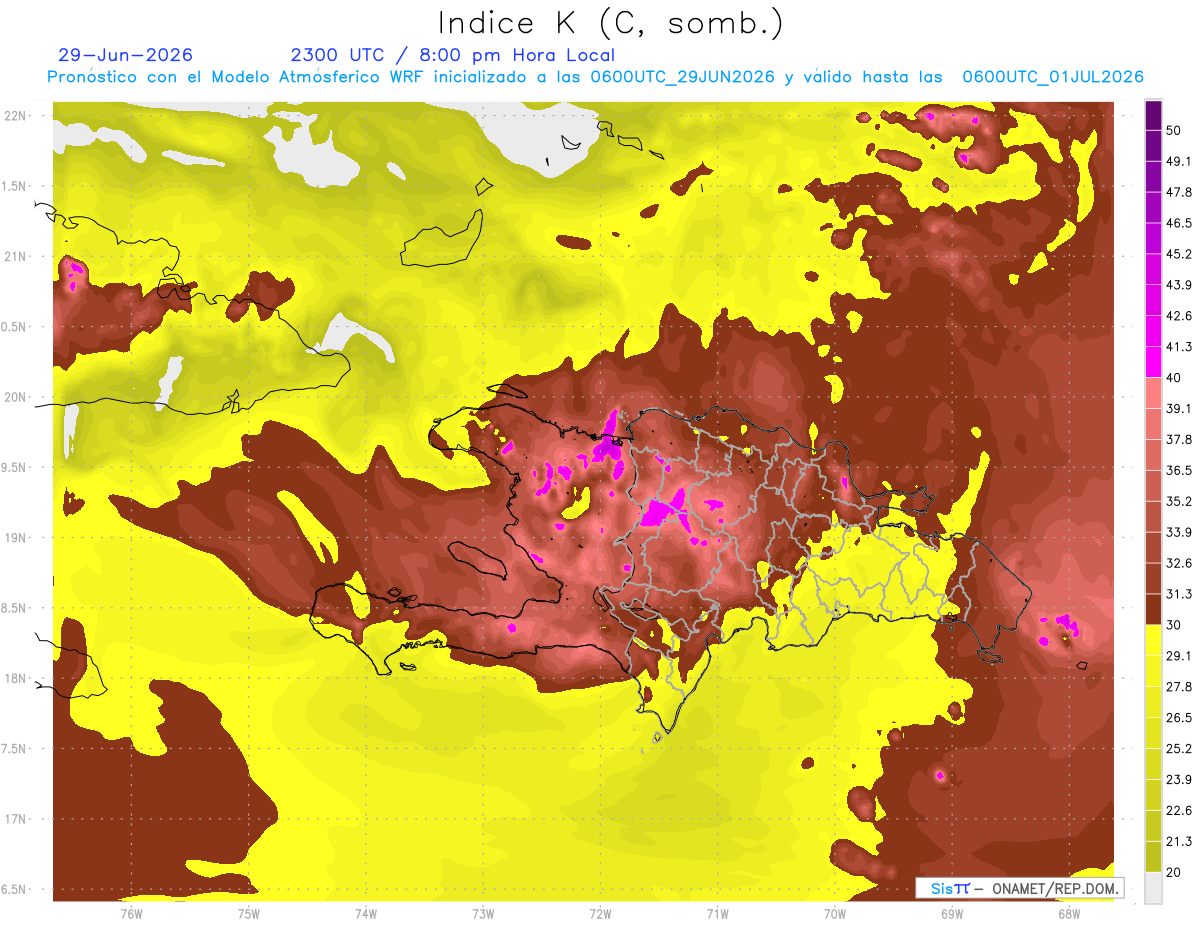Click the longitude axis label "71W"
This screenshot has width=1200, height=927.
(x=717, y=913)
